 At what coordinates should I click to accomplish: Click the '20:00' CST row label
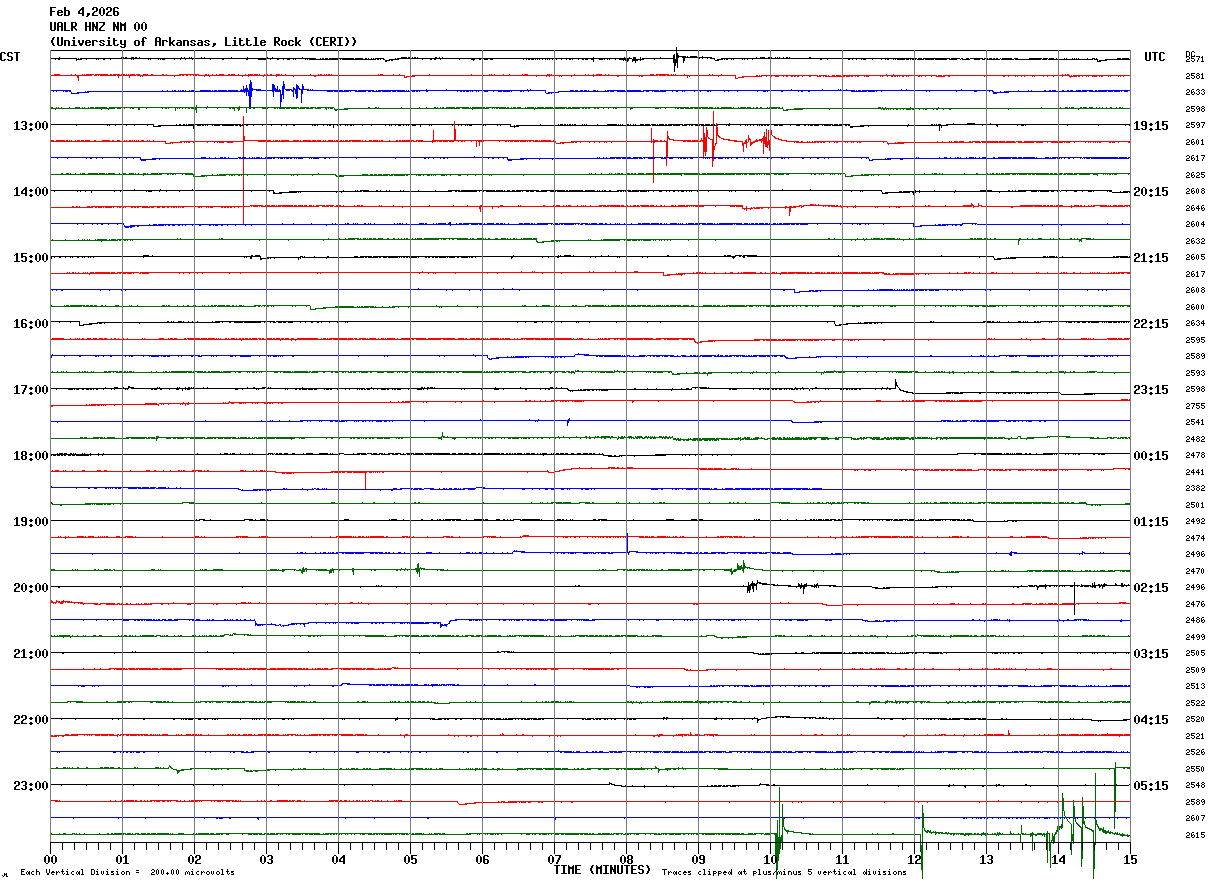[30, 588]
